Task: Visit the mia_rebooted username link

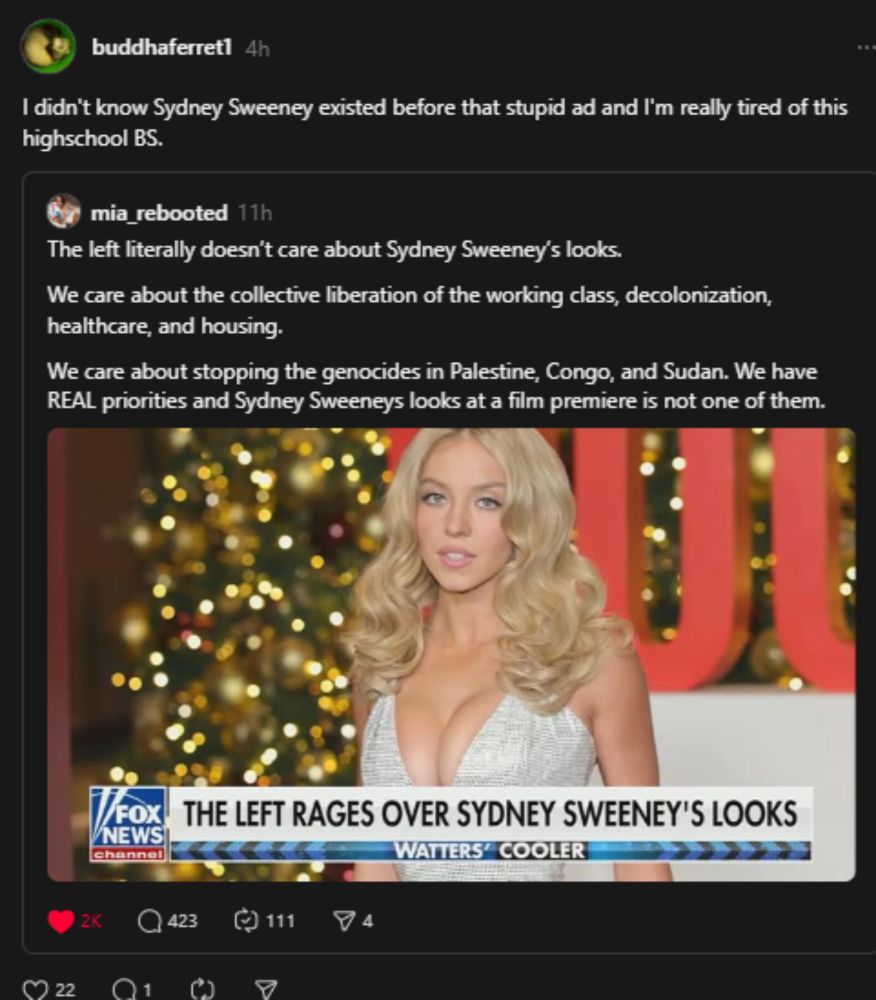Action: [159, 212]
